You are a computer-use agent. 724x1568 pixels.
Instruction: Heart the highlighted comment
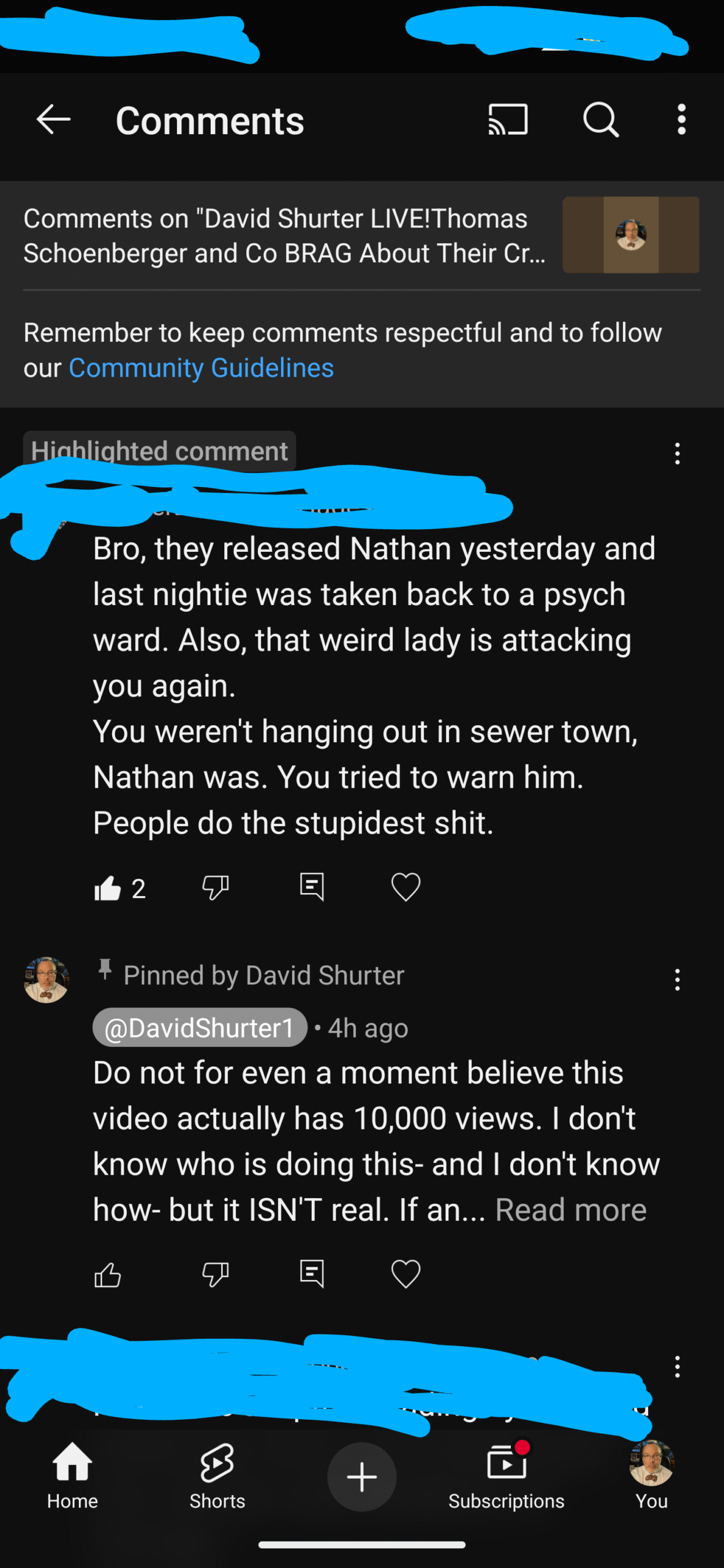pos(405,887)
